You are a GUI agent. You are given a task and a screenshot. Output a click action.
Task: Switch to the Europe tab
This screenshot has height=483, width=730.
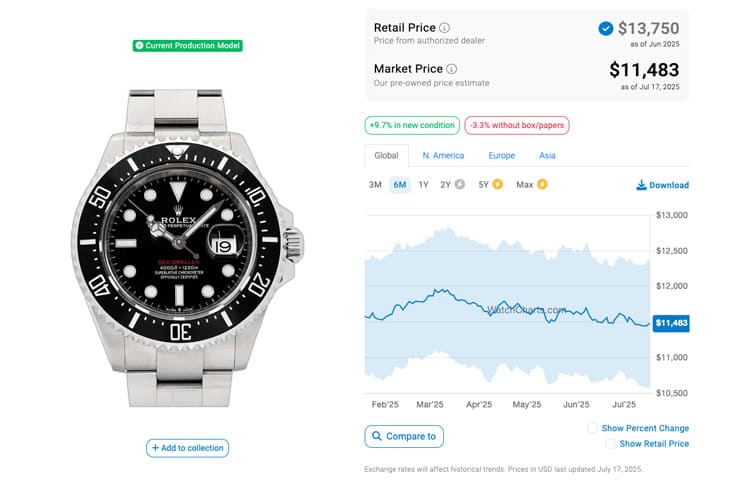click(501, 156)
